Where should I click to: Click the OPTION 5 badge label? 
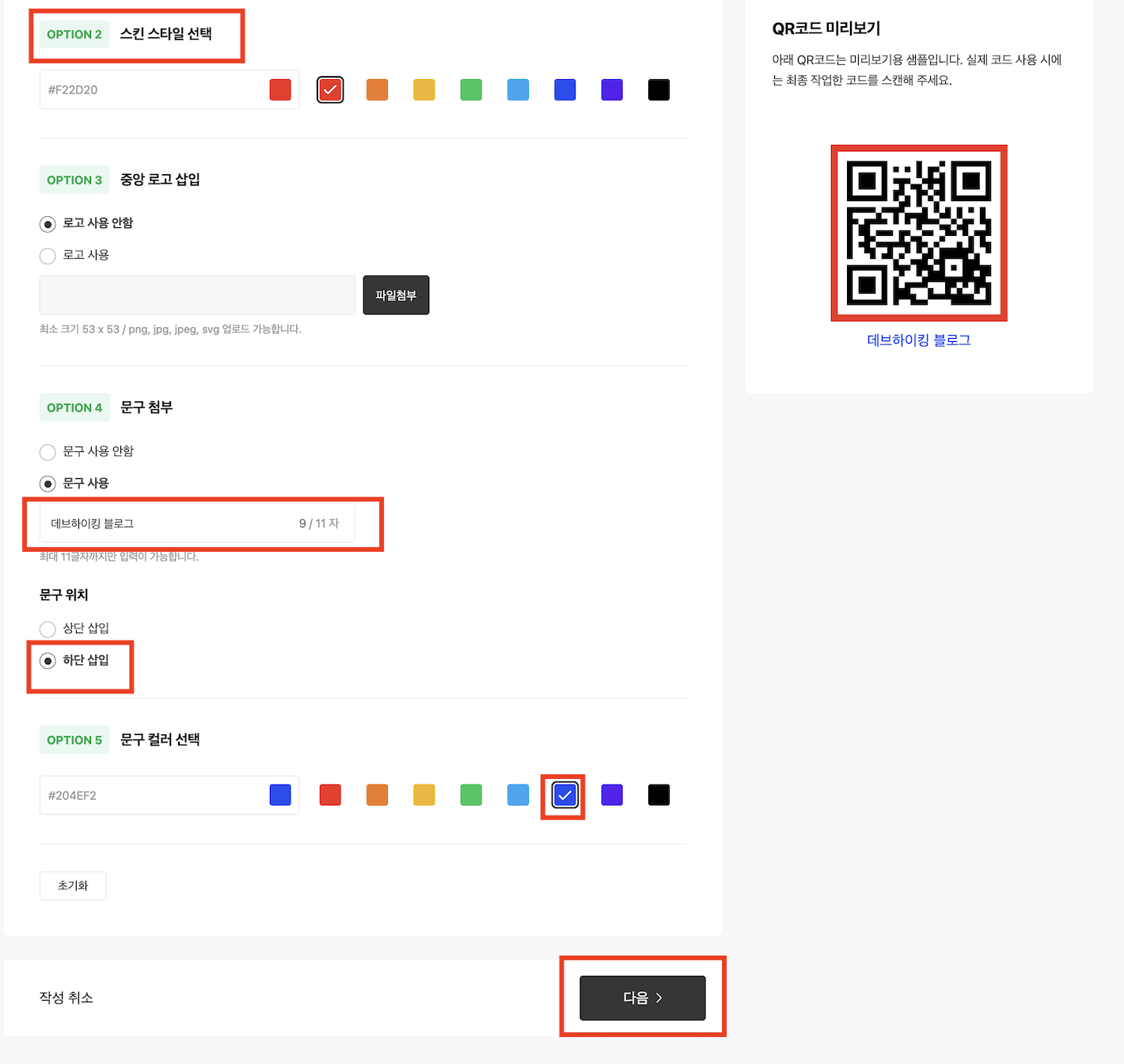(74, 740)
